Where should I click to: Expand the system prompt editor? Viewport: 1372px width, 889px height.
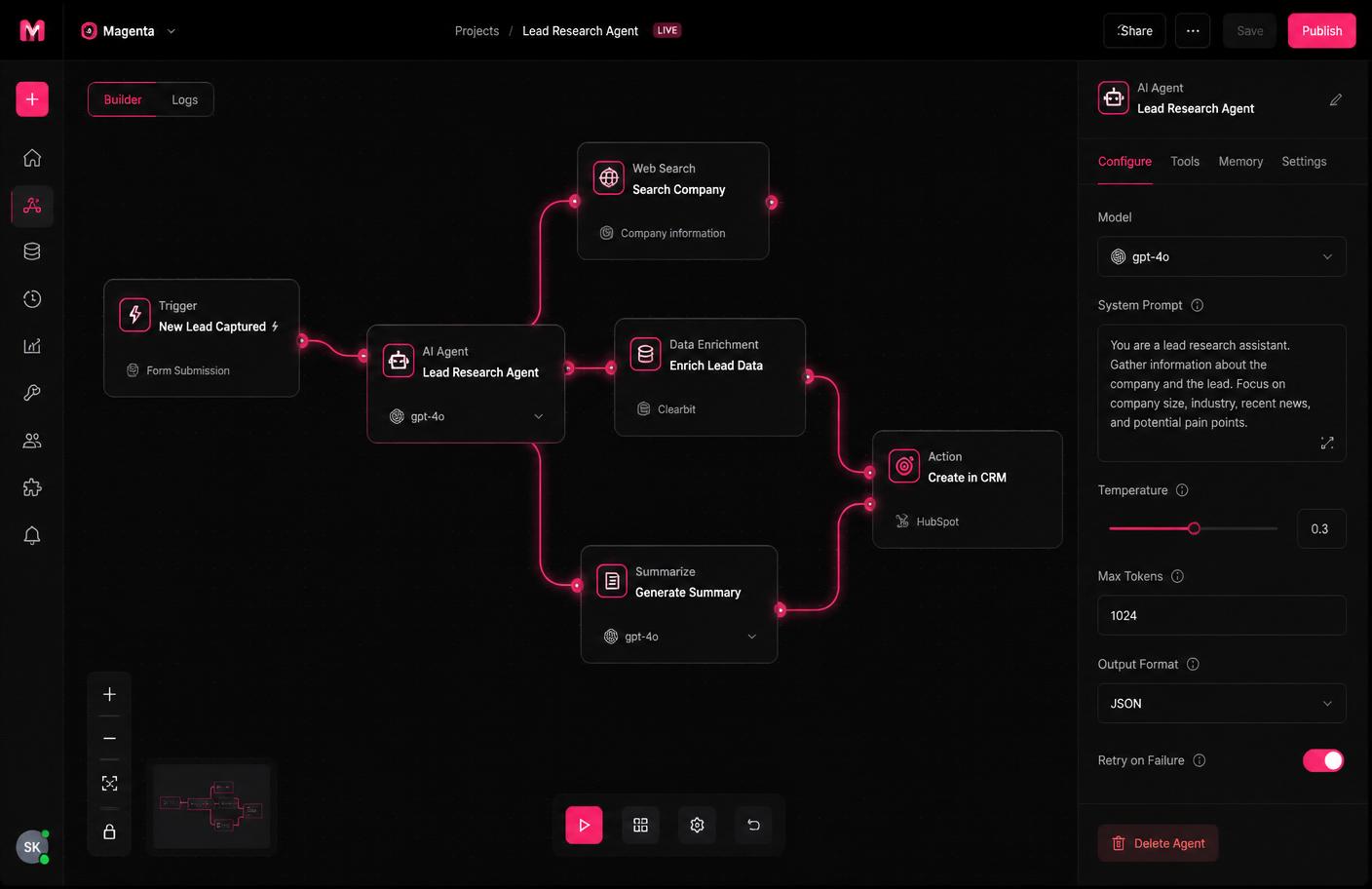(1327, 443)
